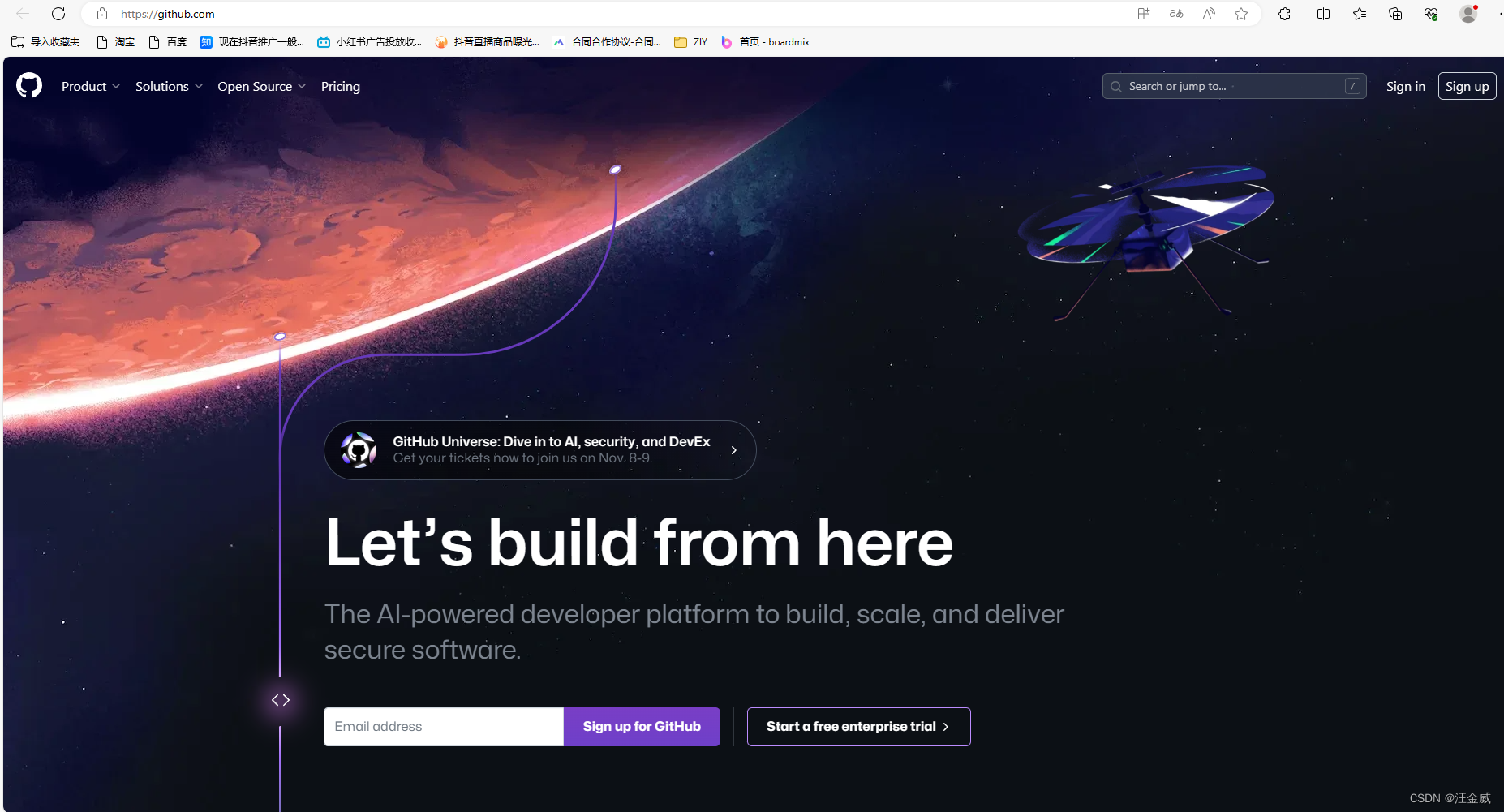Open split screen icon in toolbar
The height and width of the screenshot is (812, 1504).
[x=1323, y=14]
